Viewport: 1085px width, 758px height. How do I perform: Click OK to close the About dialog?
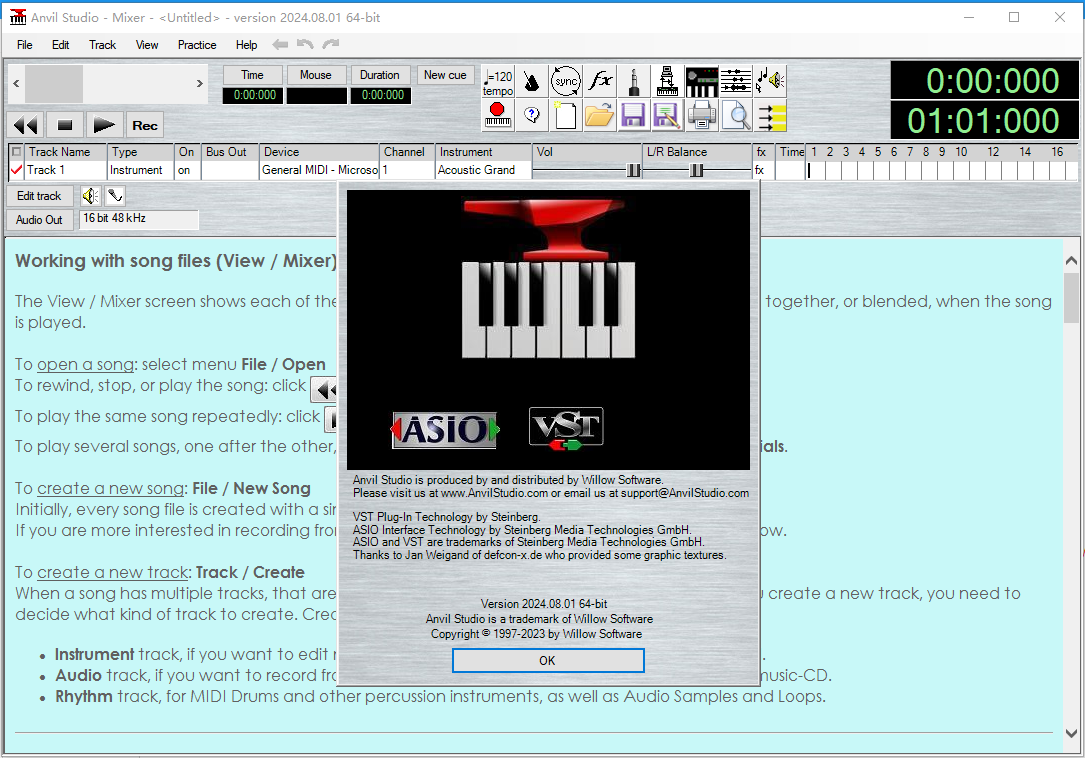tap(548, 660)
